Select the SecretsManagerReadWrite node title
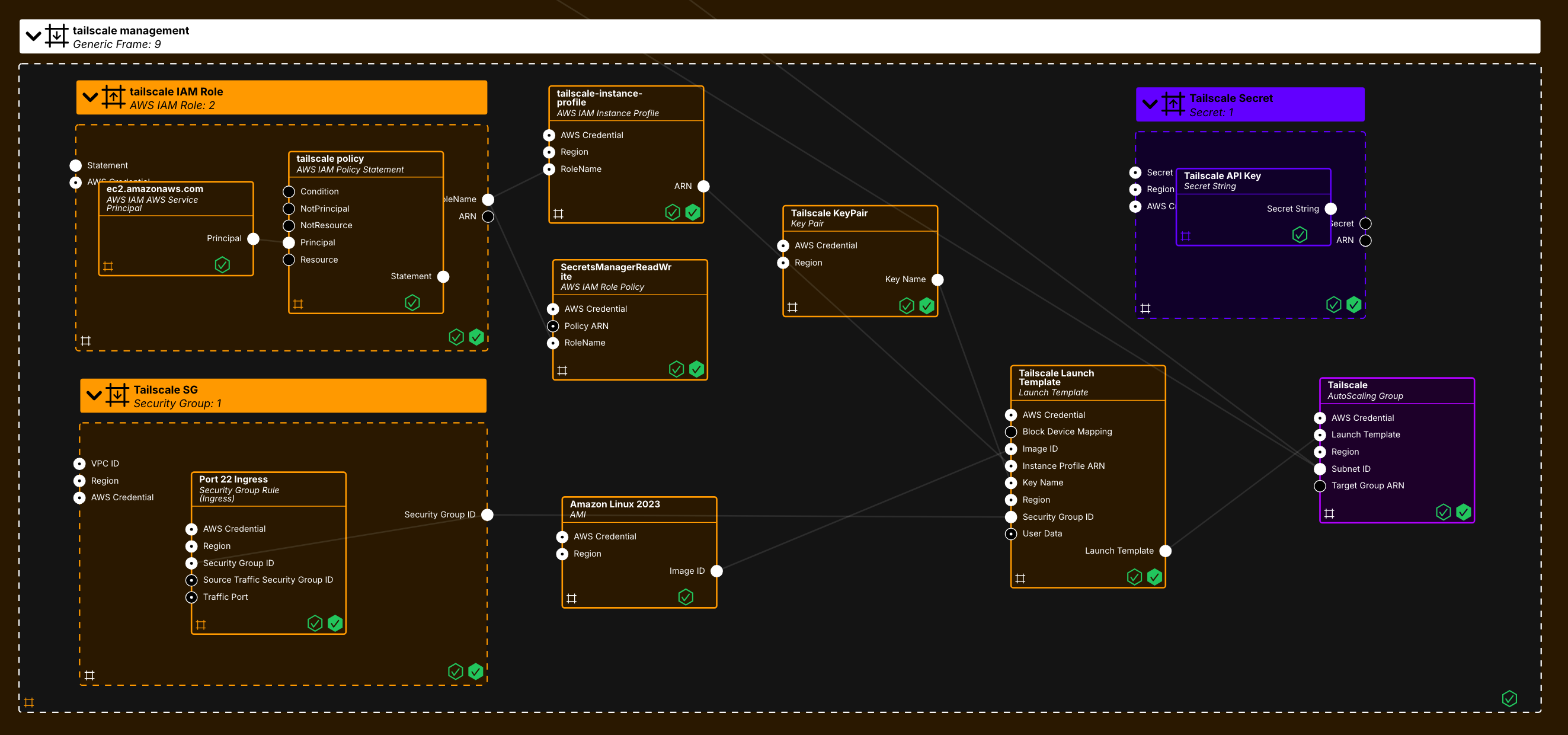The height and width of the screenshot is (735, 1568). (x=616, y=271)
